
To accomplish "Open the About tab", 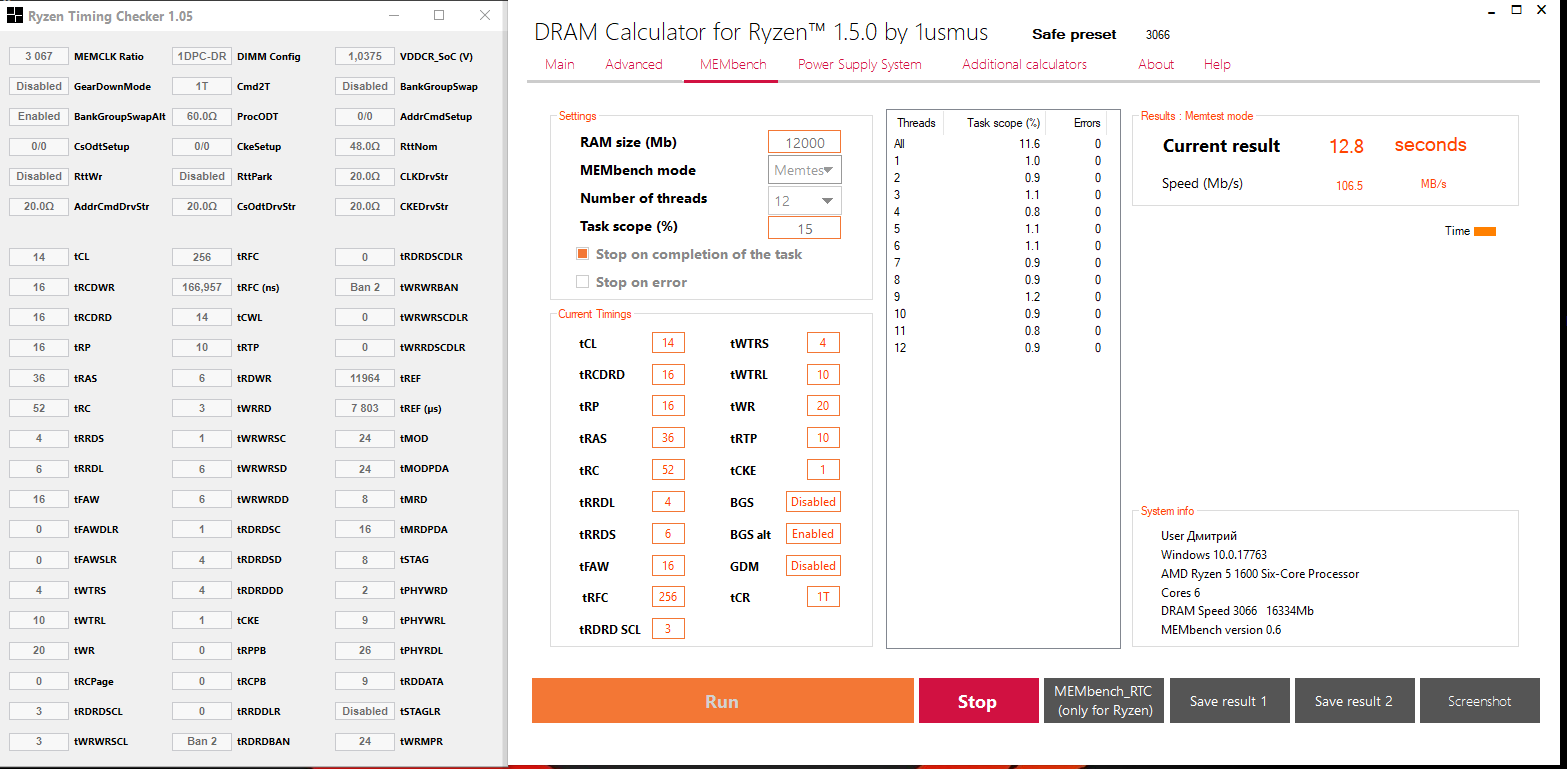I will pyautogui.click(x=1156, y=64).
